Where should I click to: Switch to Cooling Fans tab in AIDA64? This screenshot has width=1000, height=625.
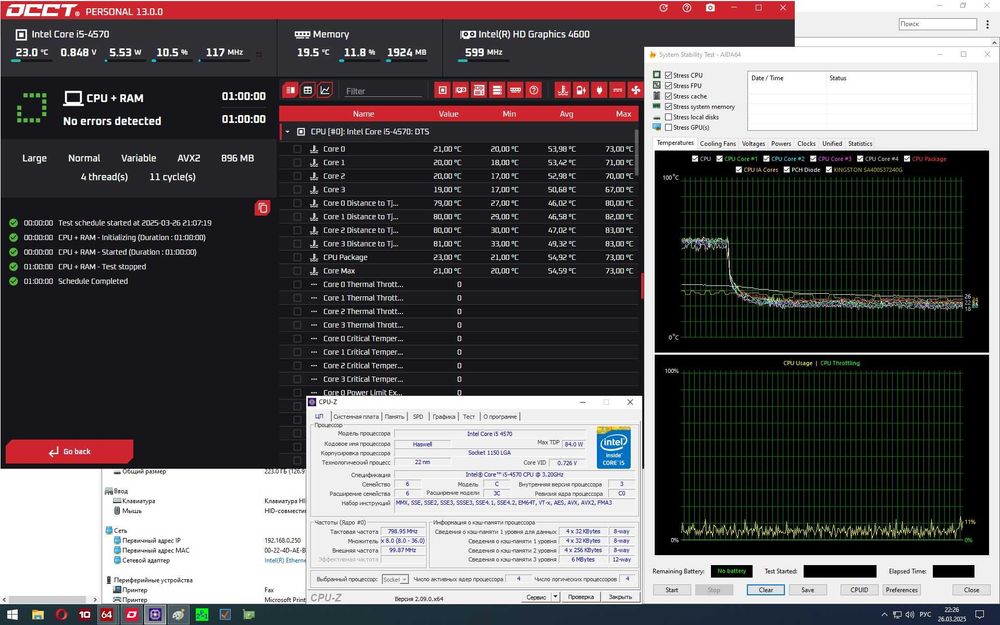pos(717,143)
